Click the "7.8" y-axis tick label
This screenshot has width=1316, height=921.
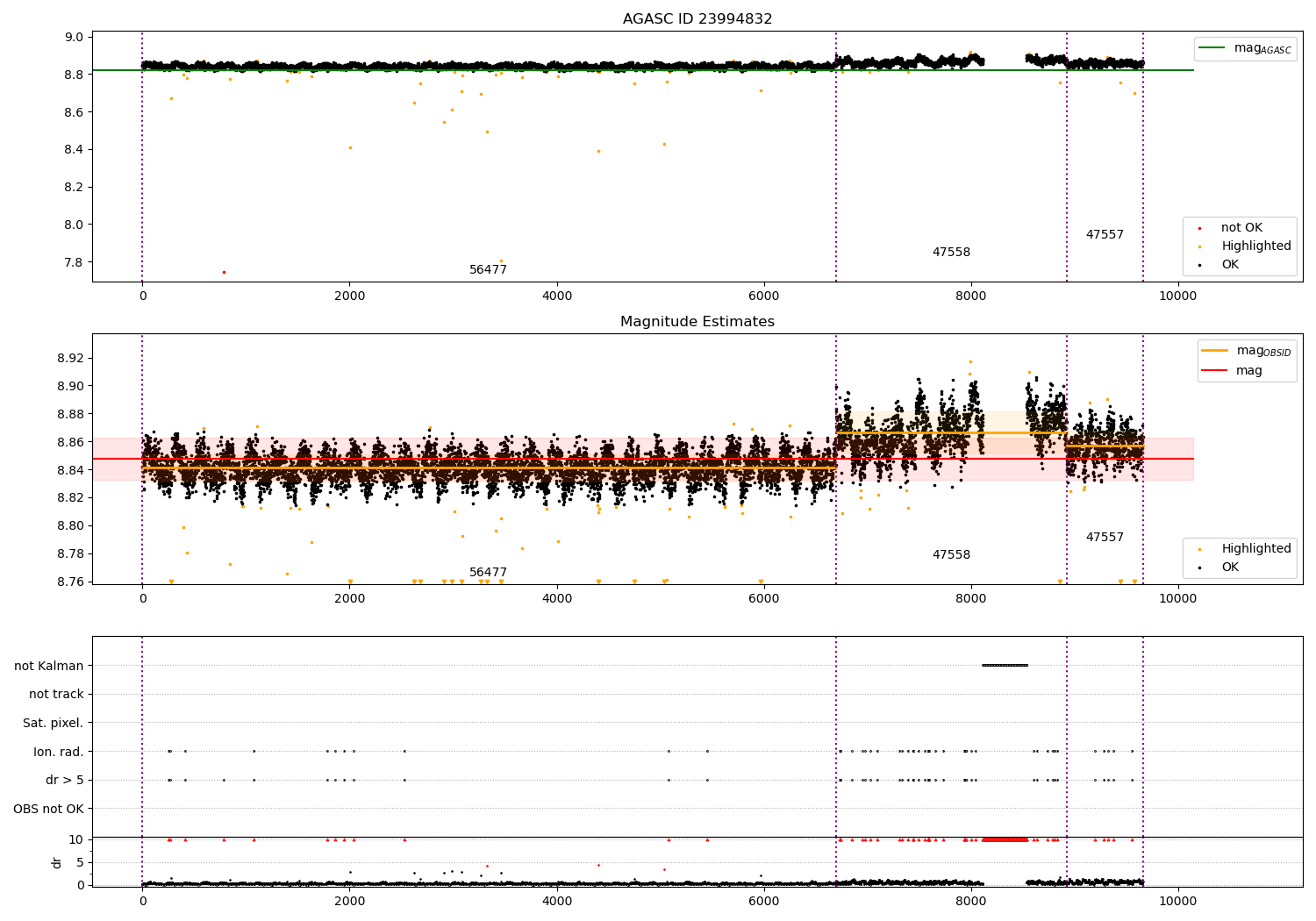click(74, 262)
